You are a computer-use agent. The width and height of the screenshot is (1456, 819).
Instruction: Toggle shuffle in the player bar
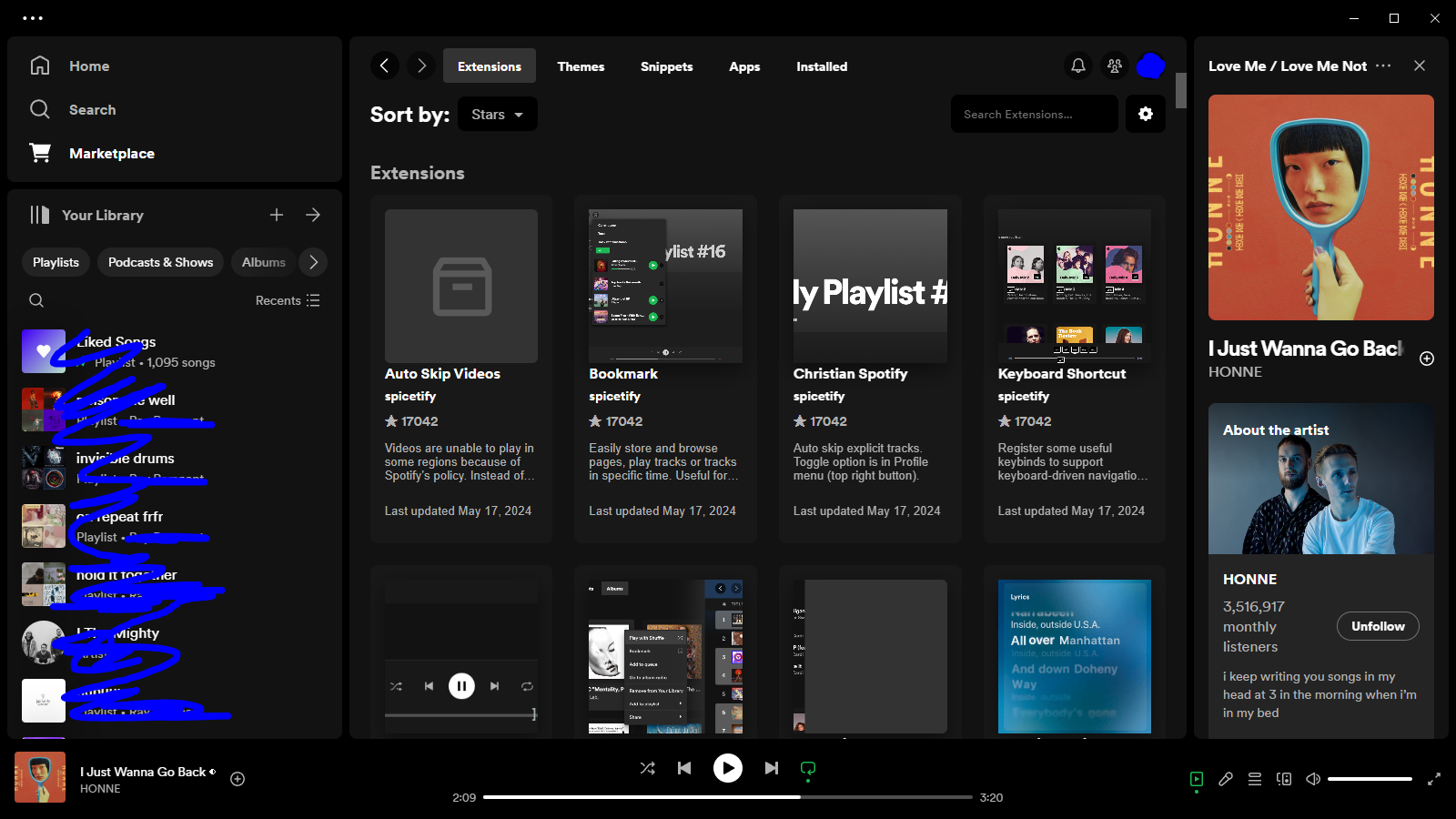[x=648, y=768]
